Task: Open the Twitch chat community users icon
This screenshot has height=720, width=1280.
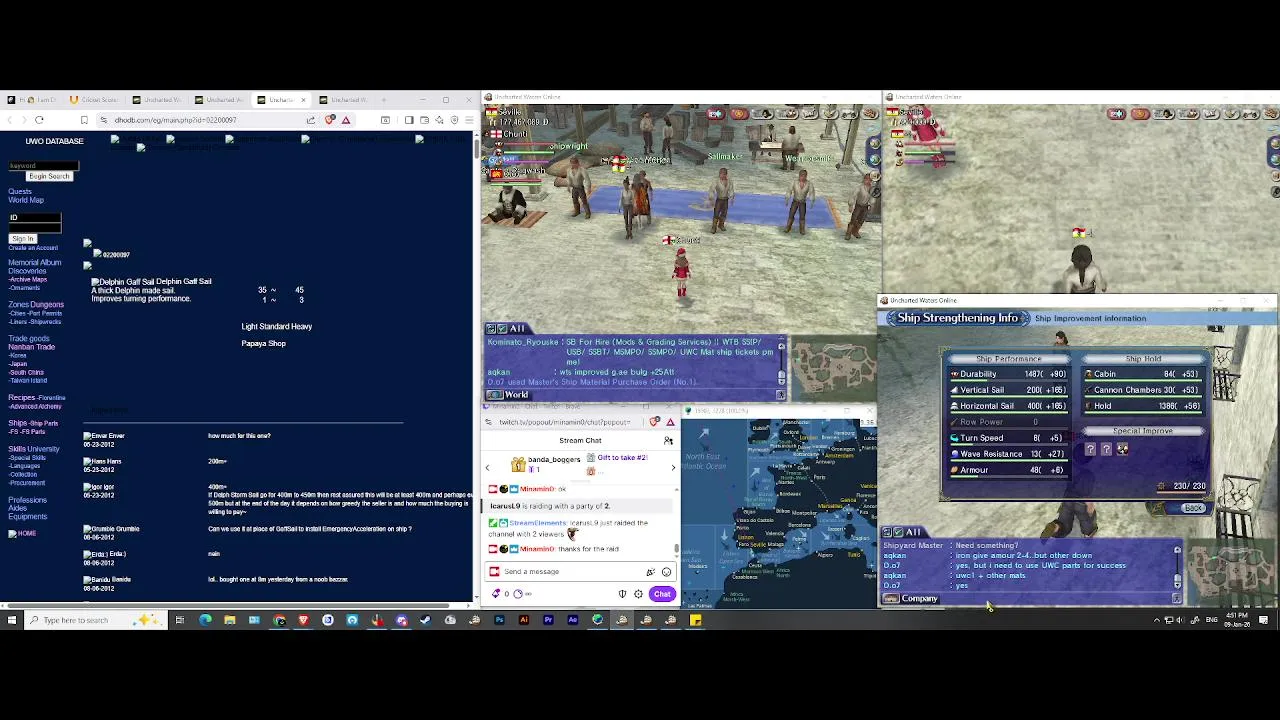Action: click(668, 440)
